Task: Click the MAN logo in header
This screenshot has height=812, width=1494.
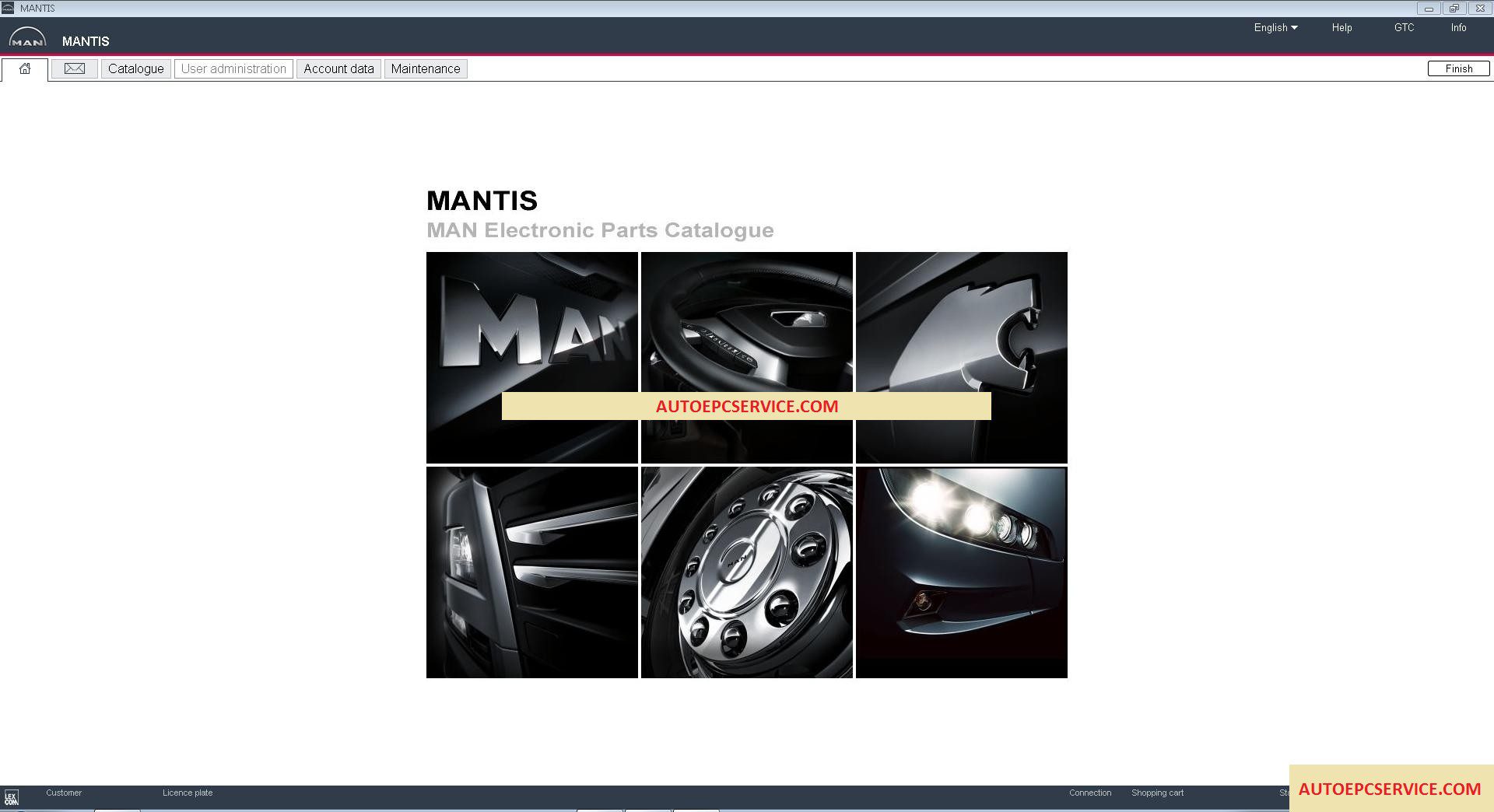Action: [x=27, y=38]
